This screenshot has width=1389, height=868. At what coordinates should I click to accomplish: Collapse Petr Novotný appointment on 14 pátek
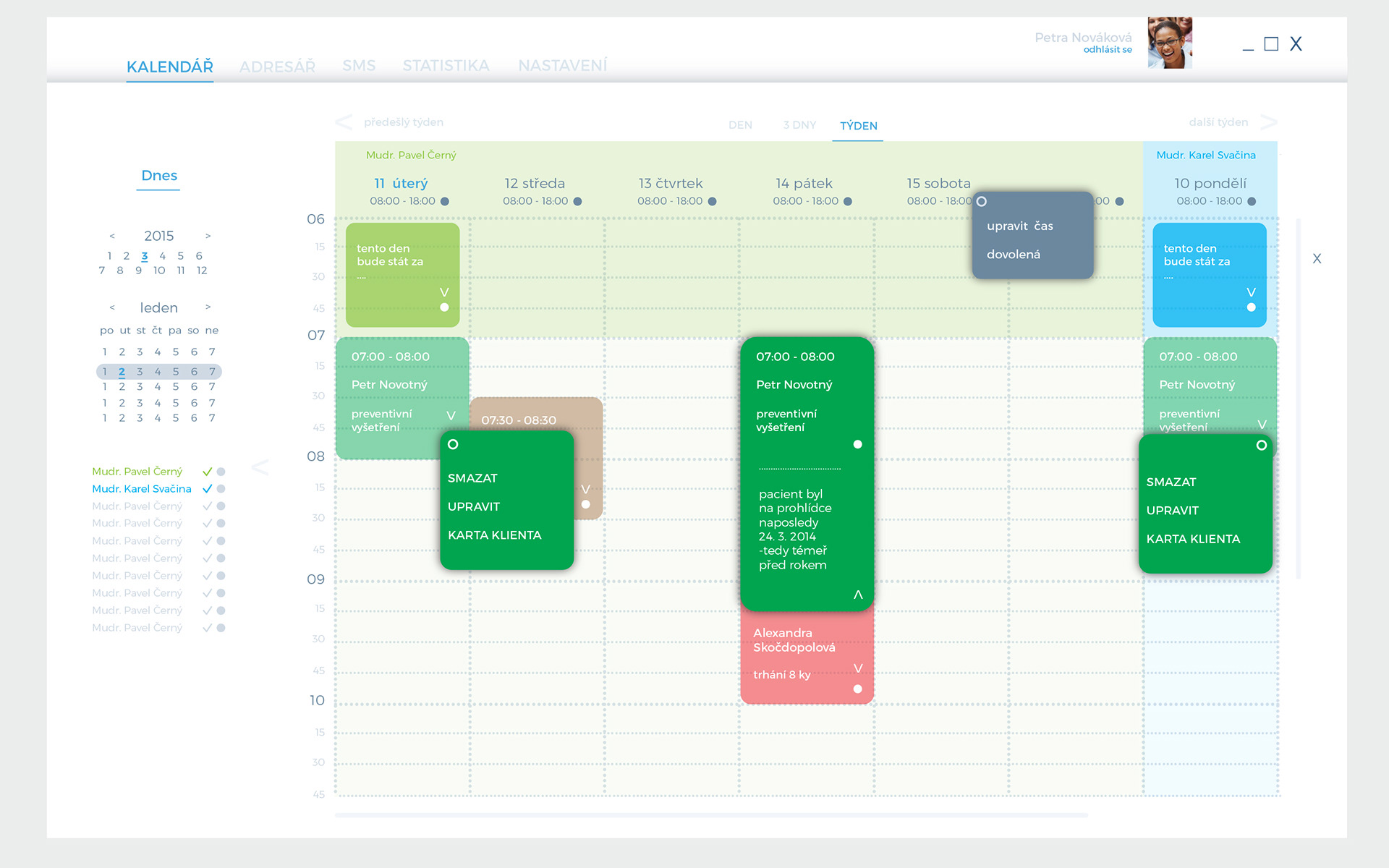tap(858, 595)
